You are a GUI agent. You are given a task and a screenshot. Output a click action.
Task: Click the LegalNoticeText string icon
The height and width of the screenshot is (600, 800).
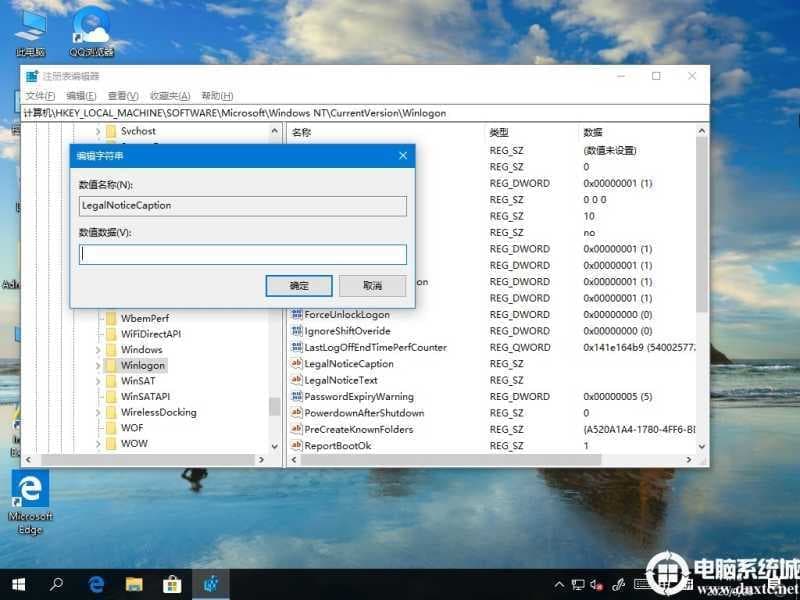click(x=296, y=380)
